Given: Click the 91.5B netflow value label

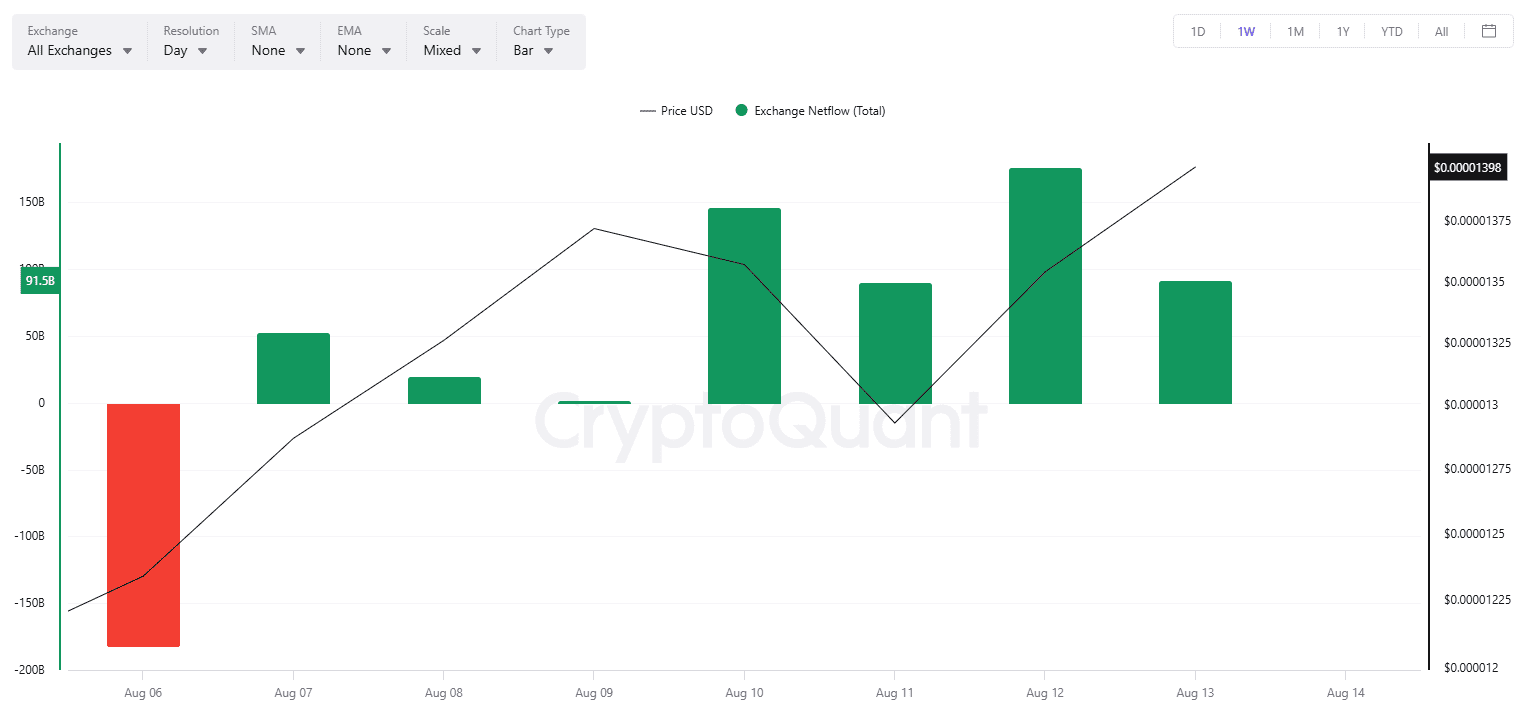Looking at the screenshot, I should (x=40, y=282).
